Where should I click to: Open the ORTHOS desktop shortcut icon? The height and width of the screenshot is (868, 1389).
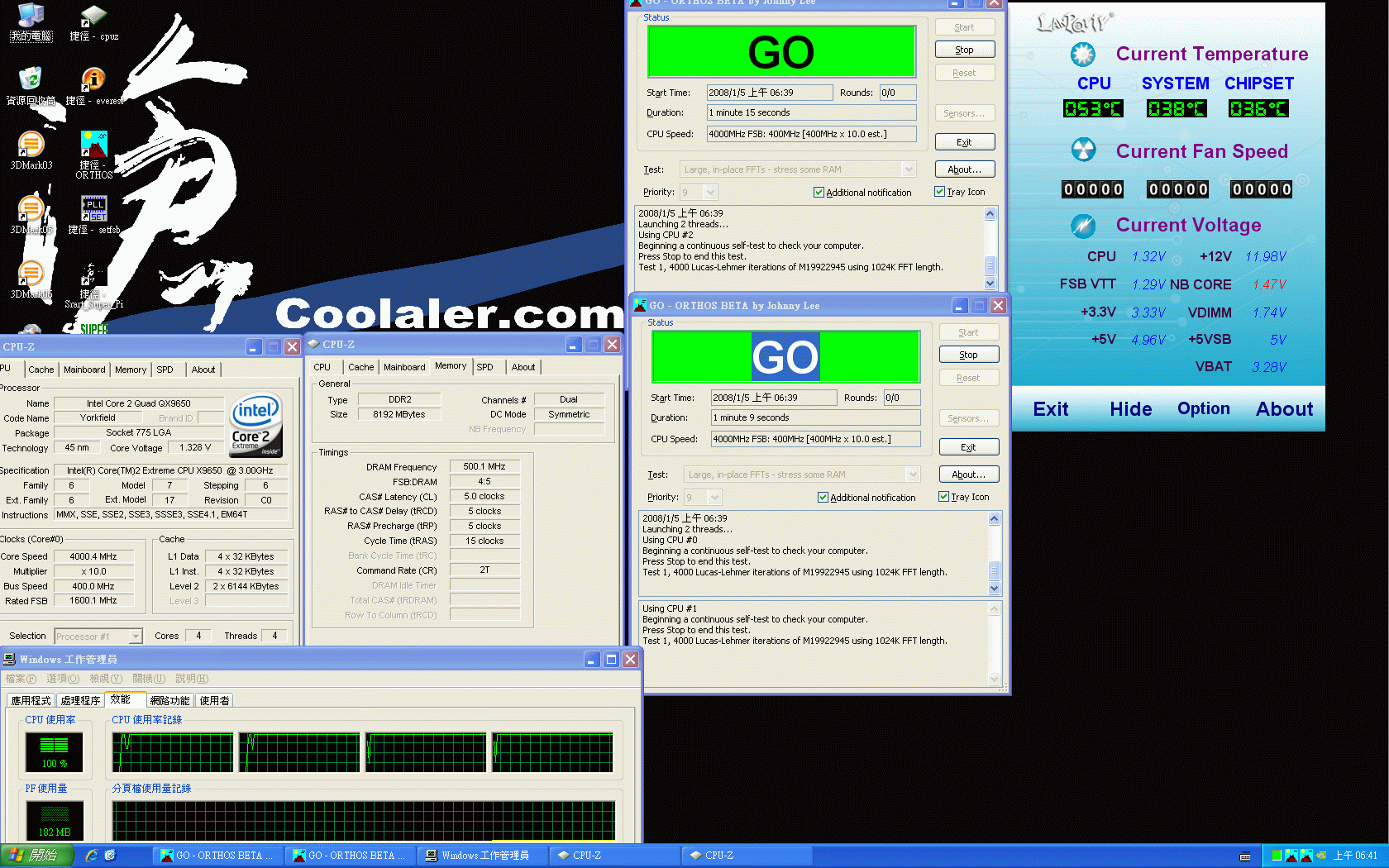point(94,144)
